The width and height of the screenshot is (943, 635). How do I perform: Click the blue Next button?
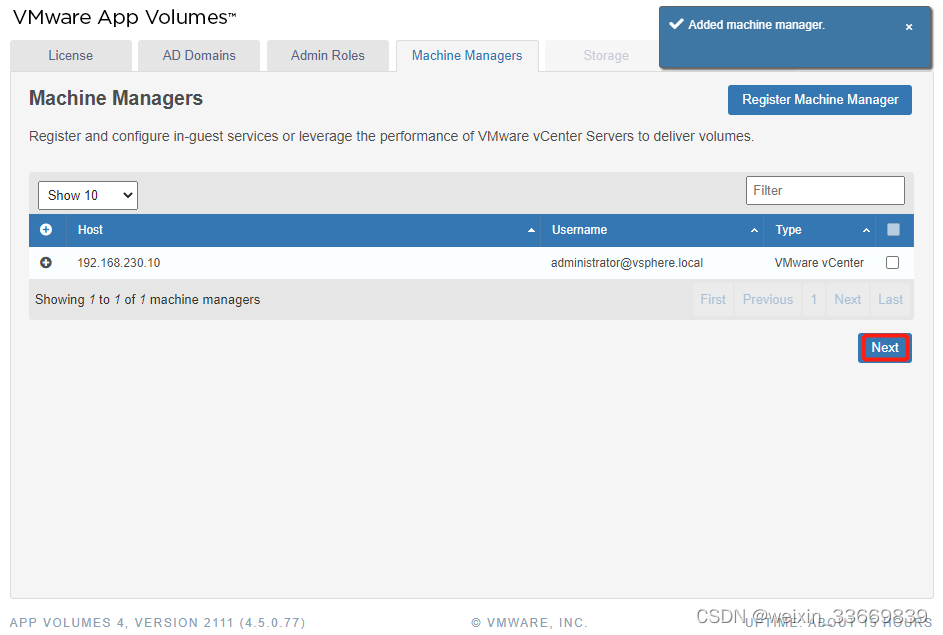(x=885, y=348)
